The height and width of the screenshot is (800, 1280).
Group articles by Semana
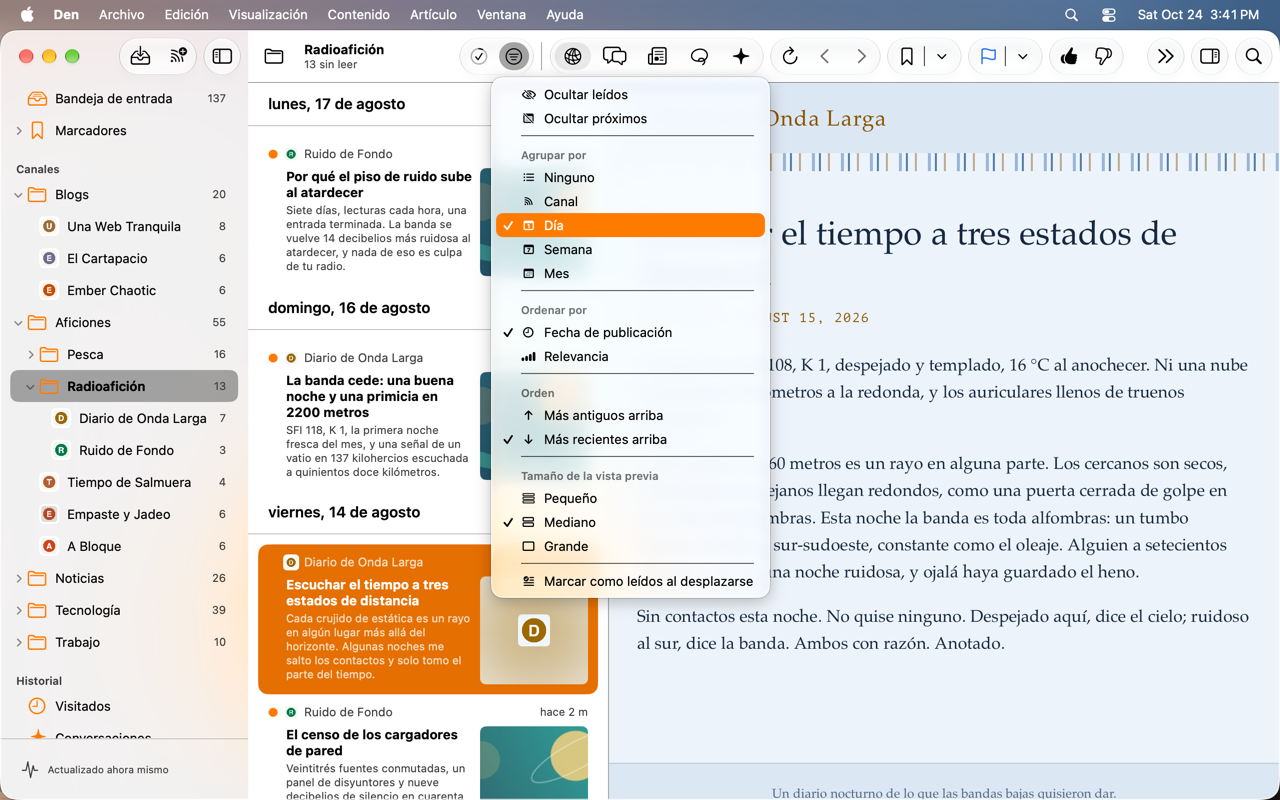click(630, 249)
